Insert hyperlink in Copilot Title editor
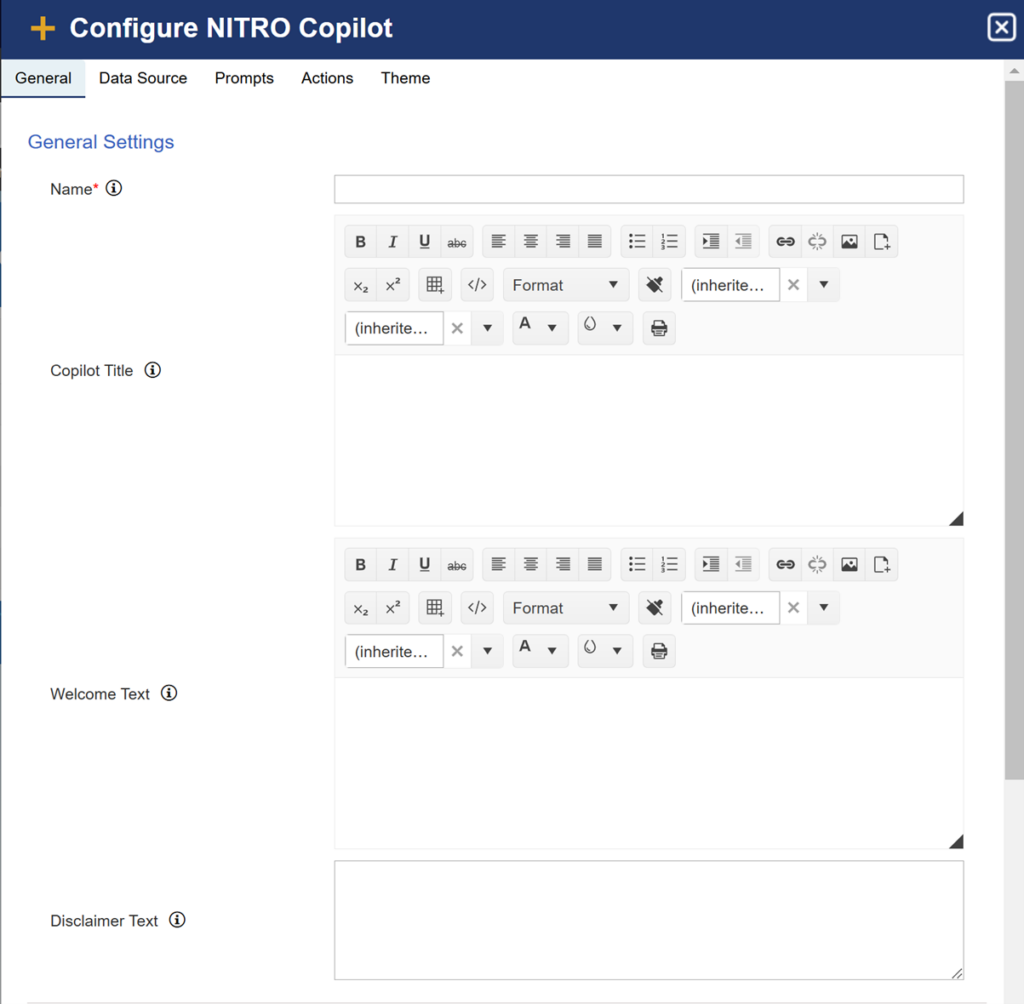The image size is (1024, 1004). pyautogui.click(x=785, y=242)
